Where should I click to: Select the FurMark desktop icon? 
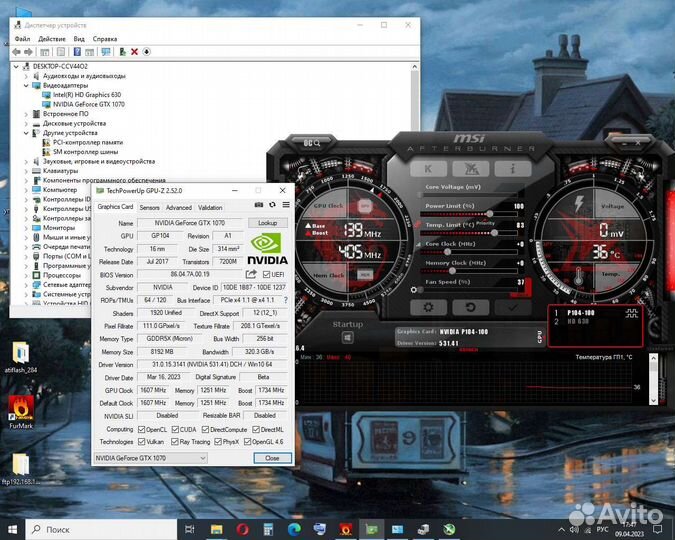coord(21,412)
